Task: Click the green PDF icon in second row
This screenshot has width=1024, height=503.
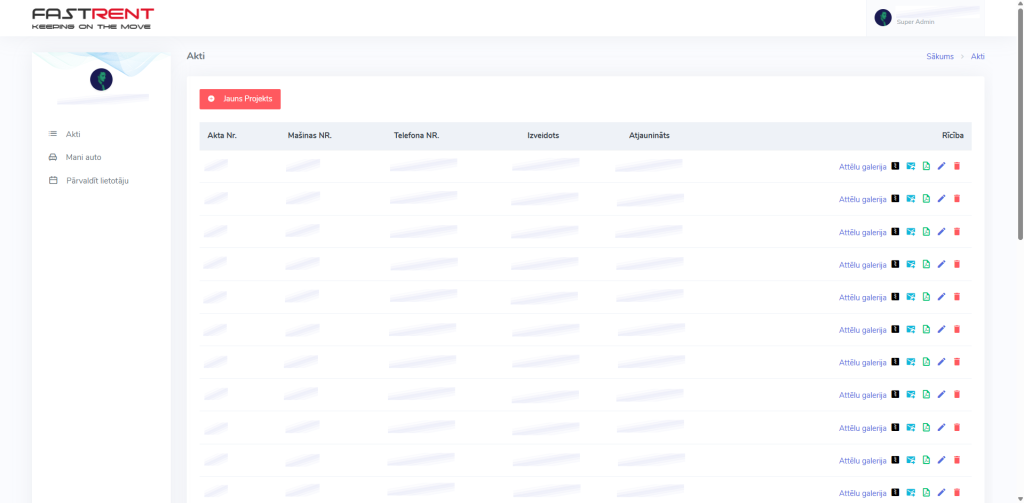Action: [926, 199]
